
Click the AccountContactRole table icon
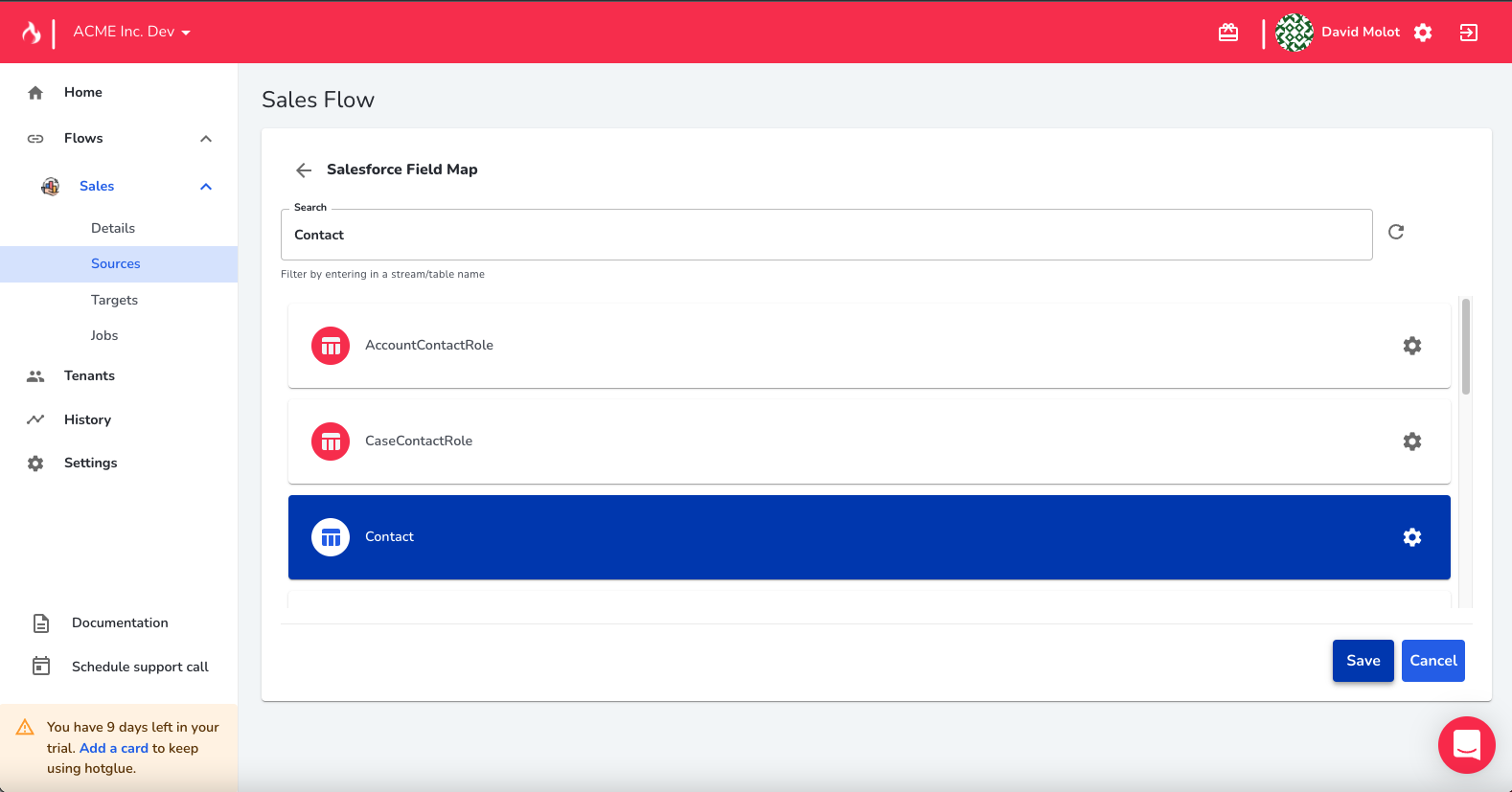click(331, 346)
